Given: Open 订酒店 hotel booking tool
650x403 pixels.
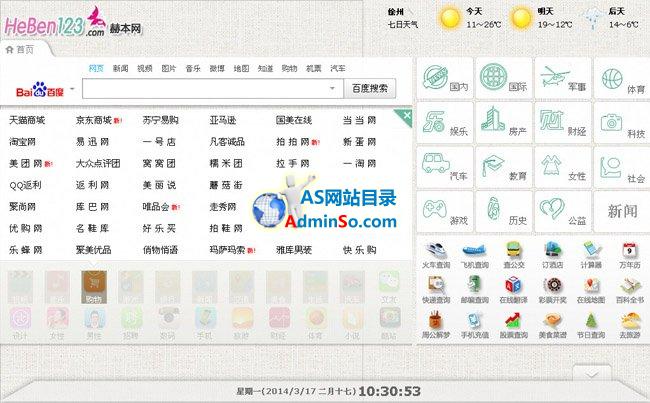Looking at the screenshot, I should [553, 255].
